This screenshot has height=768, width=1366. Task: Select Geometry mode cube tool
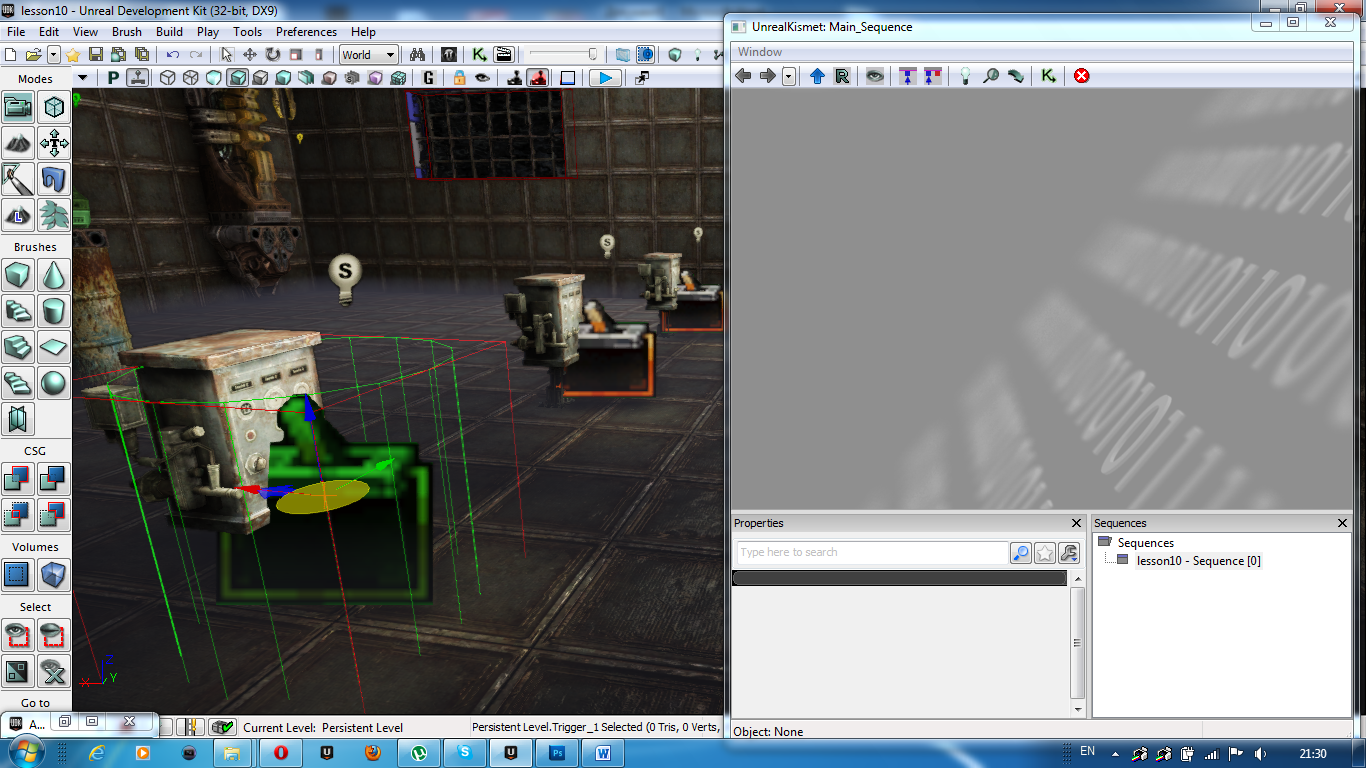coord(54,107)
